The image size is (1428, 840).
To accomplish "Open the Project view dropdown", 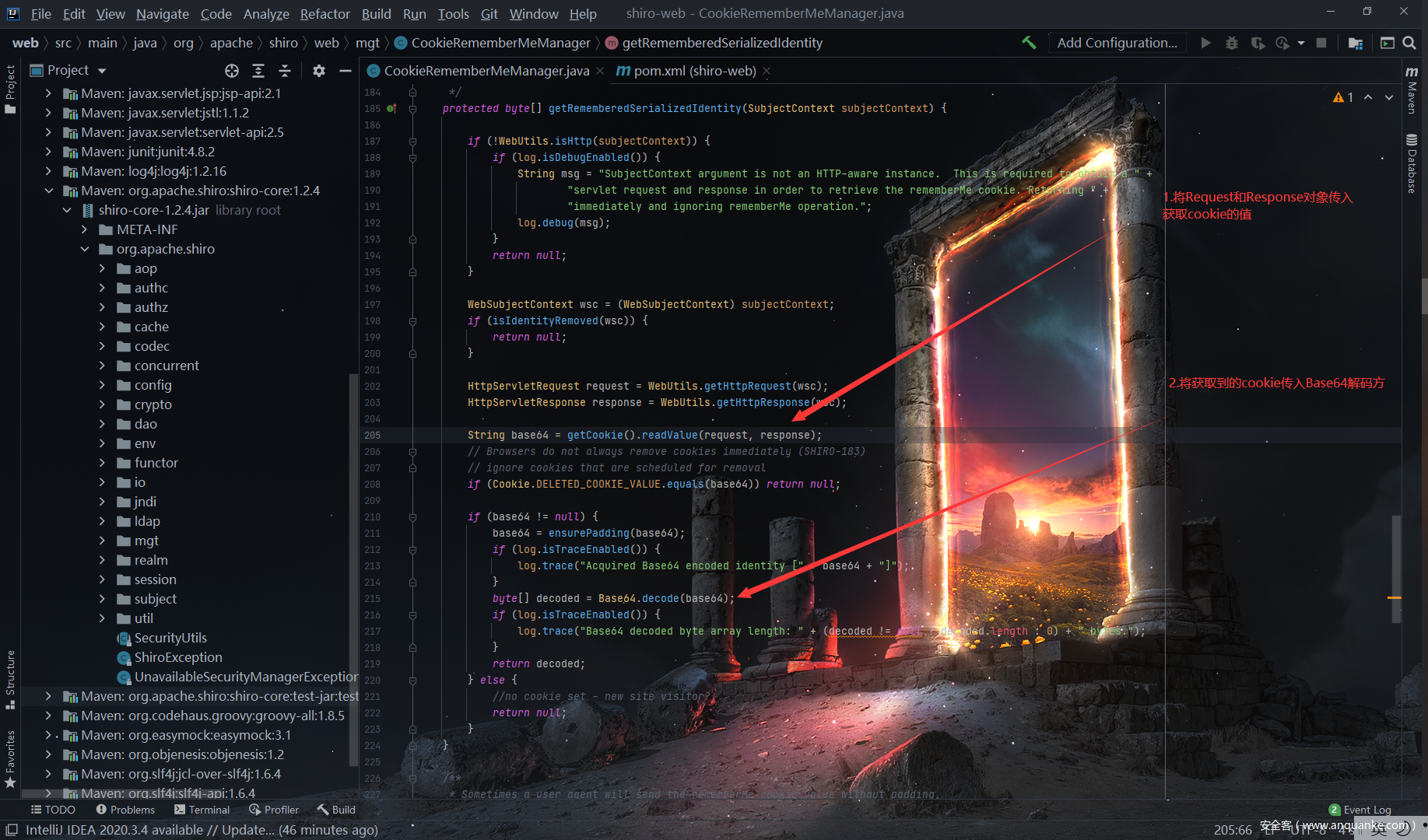I will (102, 71).
